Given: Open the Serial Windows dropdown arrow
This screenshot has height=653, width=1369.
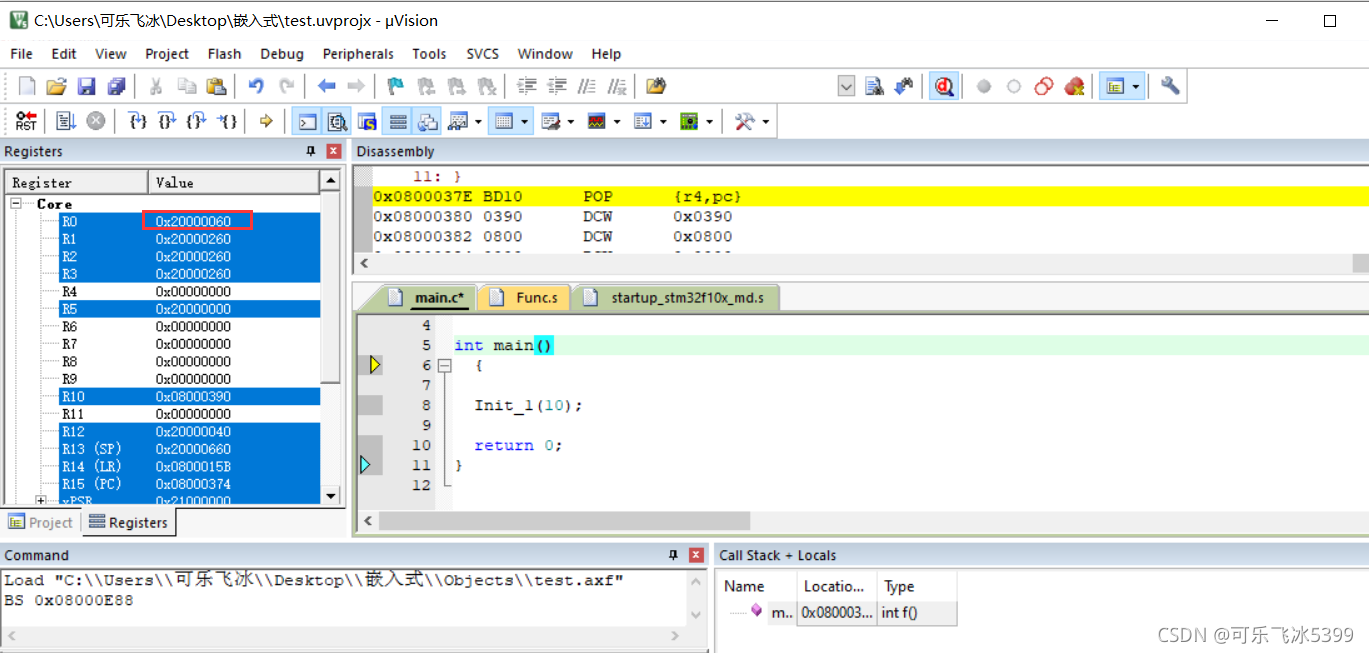Looking at the screenshot, I should (570, 122).
